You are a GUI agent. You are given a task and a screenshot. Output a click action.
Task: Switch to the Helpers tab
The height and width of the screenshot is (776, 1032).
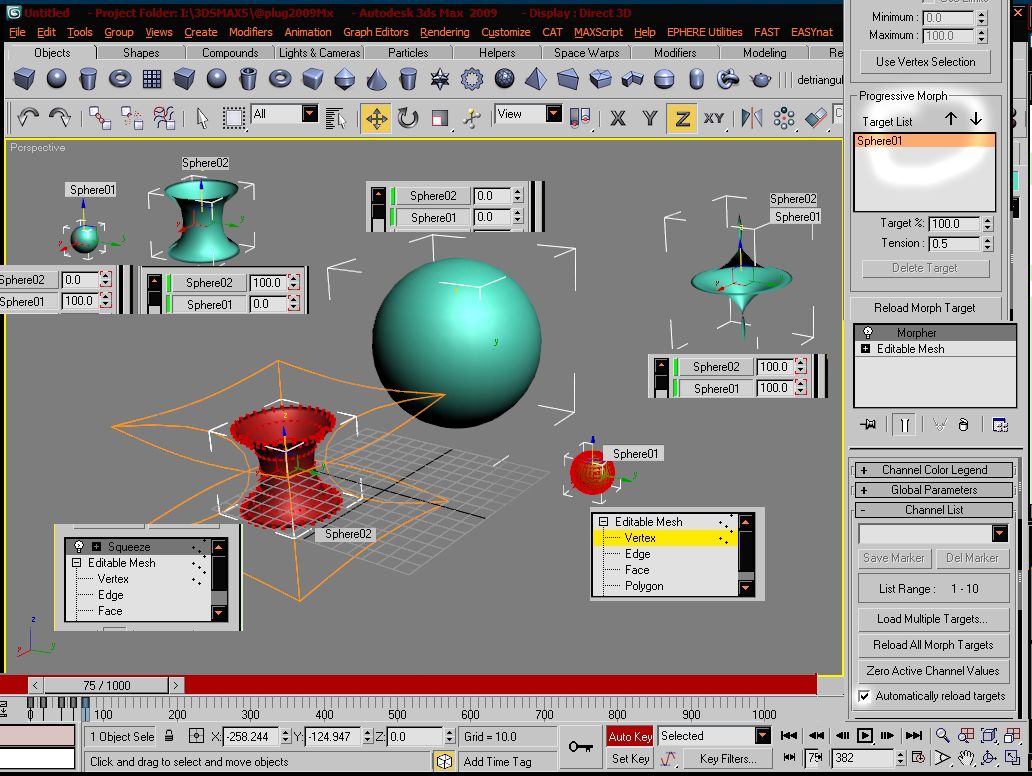[x=497, y=53]
